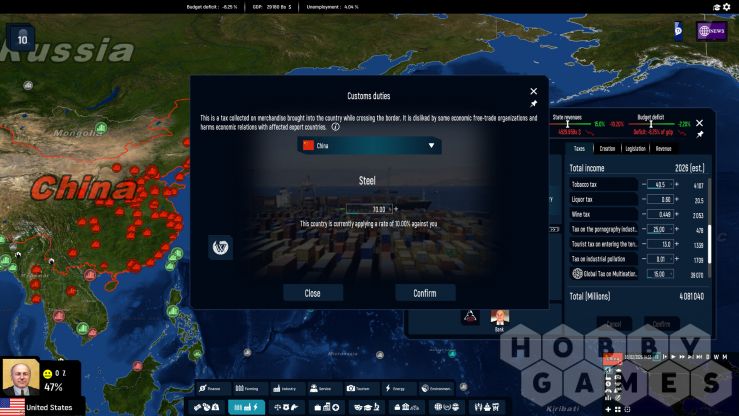
Task: Click the taxes list scrollbar
Action: 709,244
